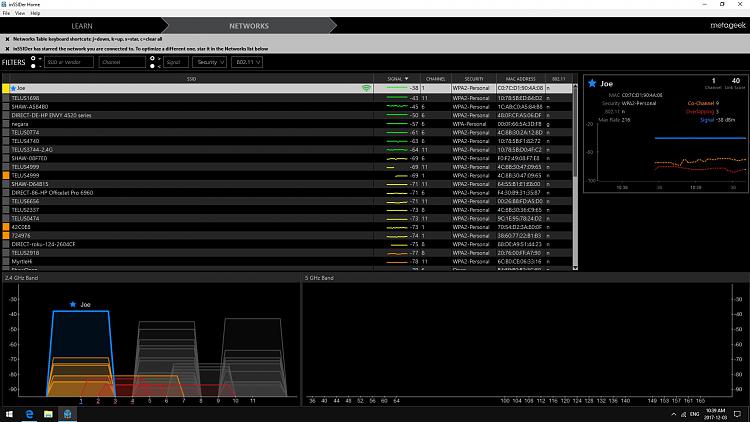750x422 pixels.
Task: Launch Microsoft Edge from the taskbar
Action: click(x=29, y=414)
